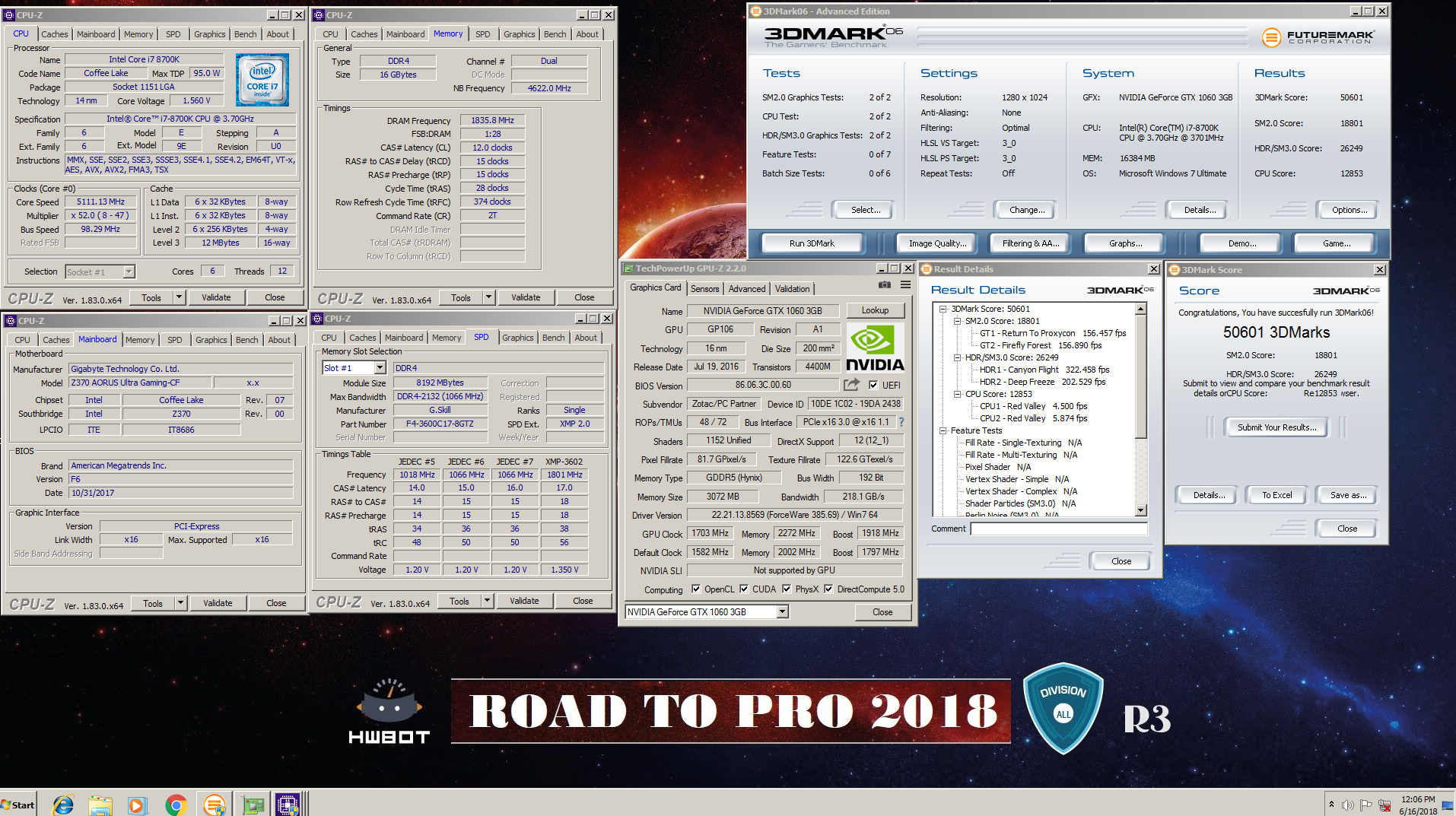The image size is (1456, 816).
Task: Click the Comment field in Result Details
Action: [x=1058, y=529]
